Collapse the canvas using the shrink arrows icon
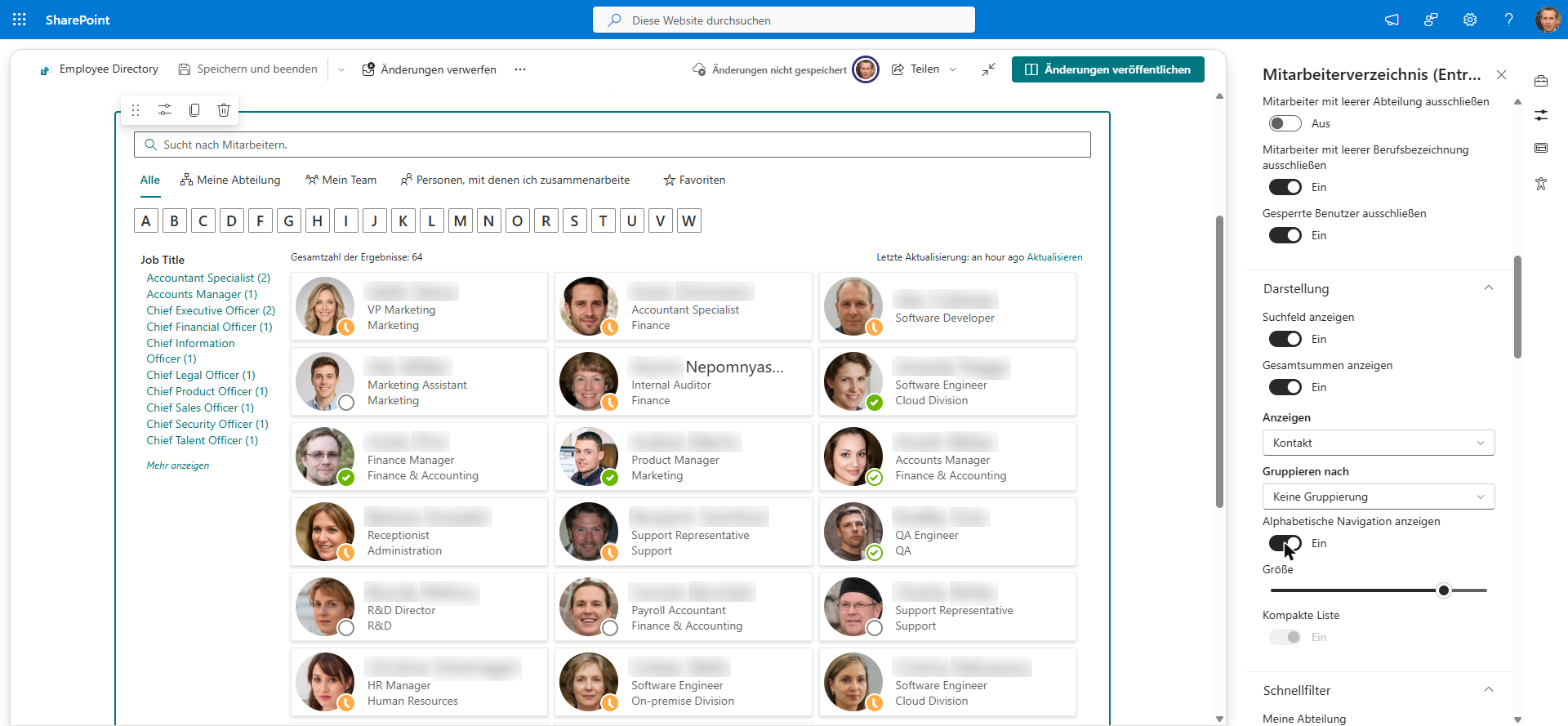 coord(988,69)
